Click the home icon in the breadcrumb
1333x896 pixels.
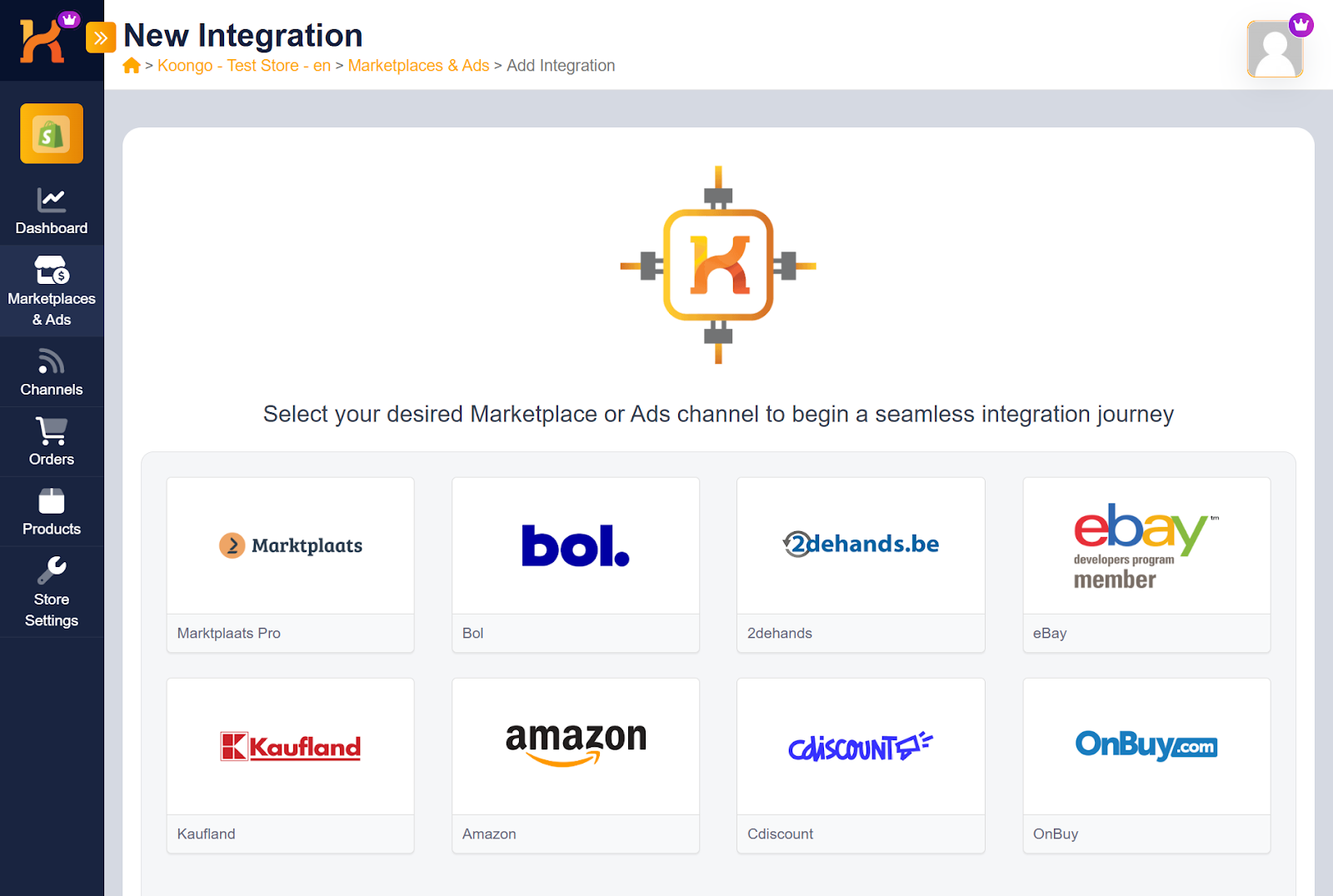[132, 66]
